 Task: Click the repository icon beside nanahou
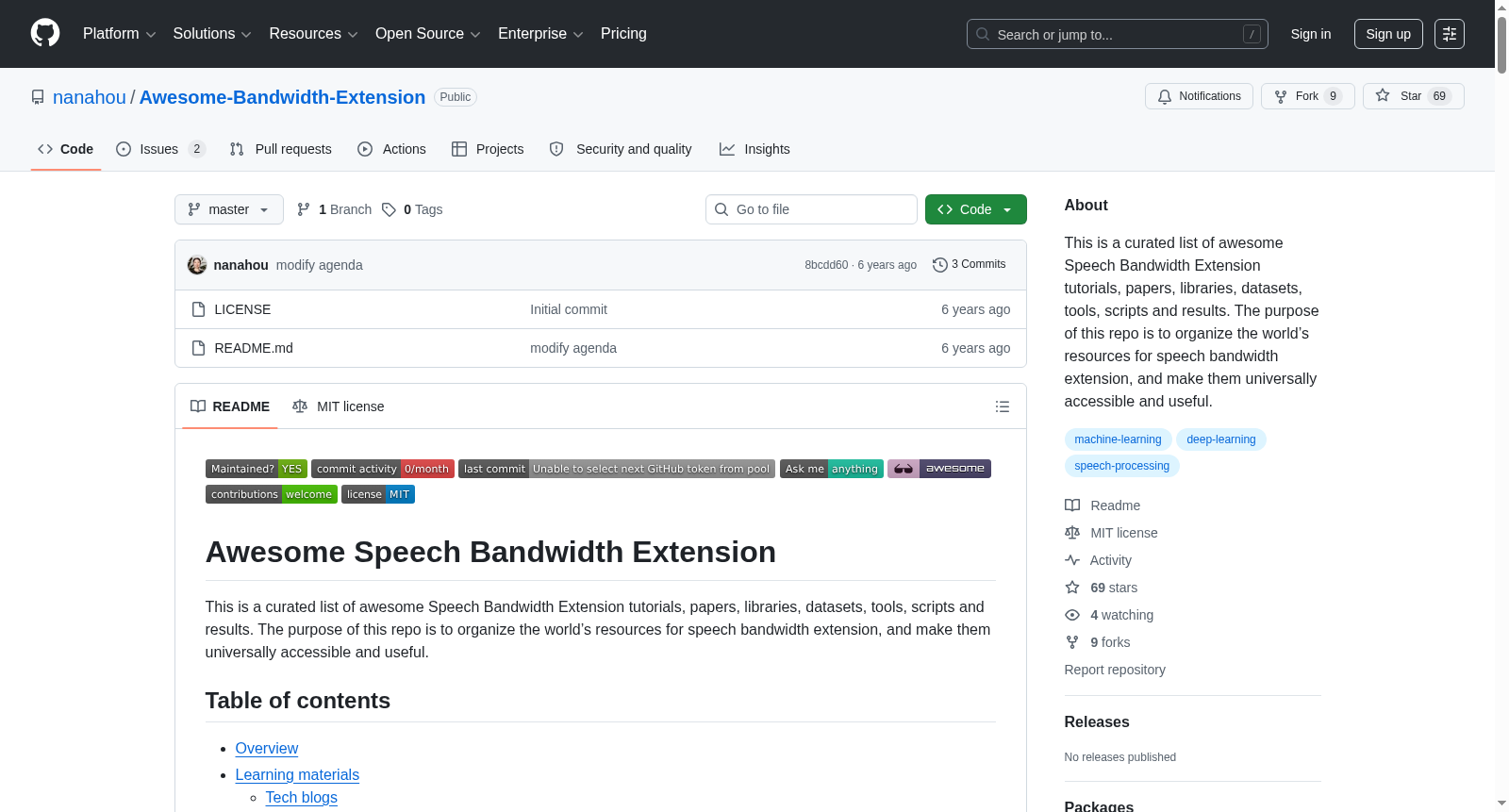(38, 97)
